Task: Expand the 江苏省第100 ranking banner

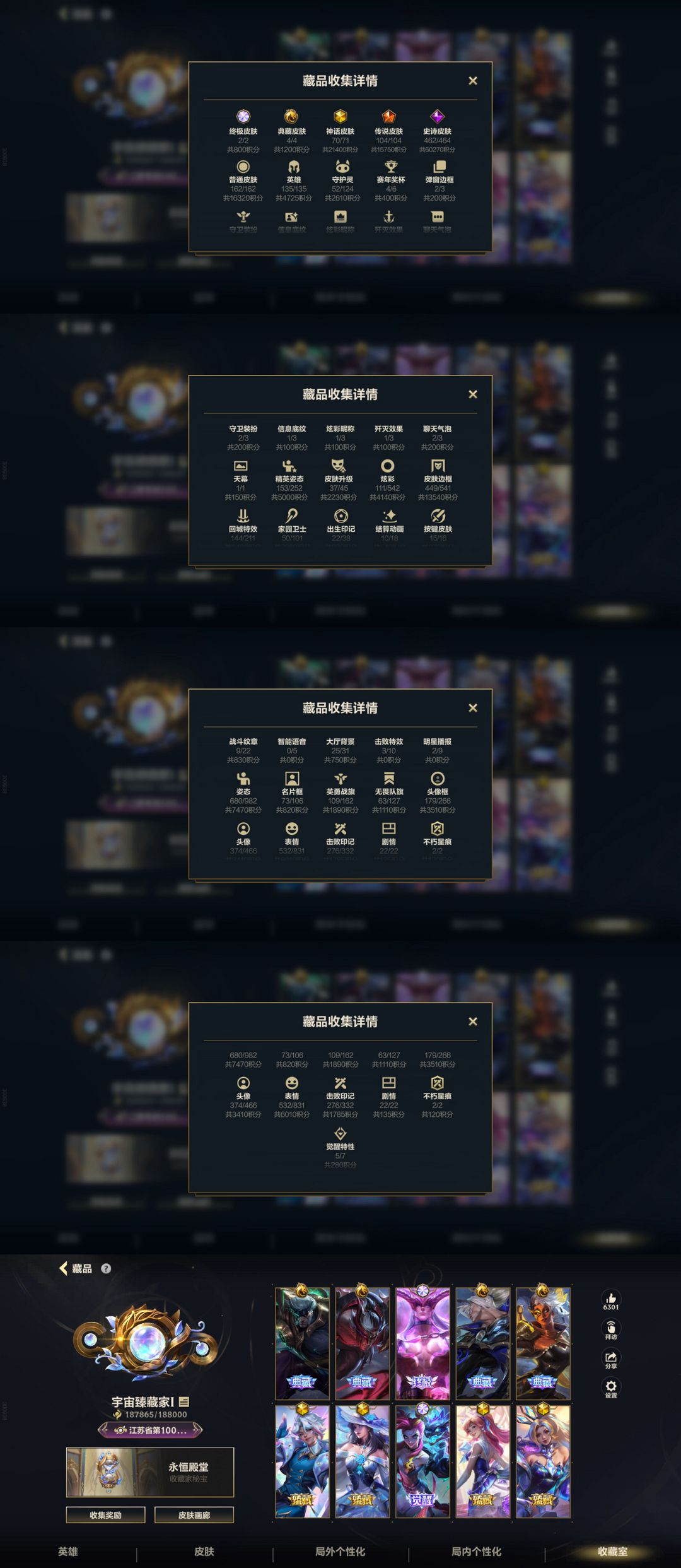Action: tap(151, 1430)
